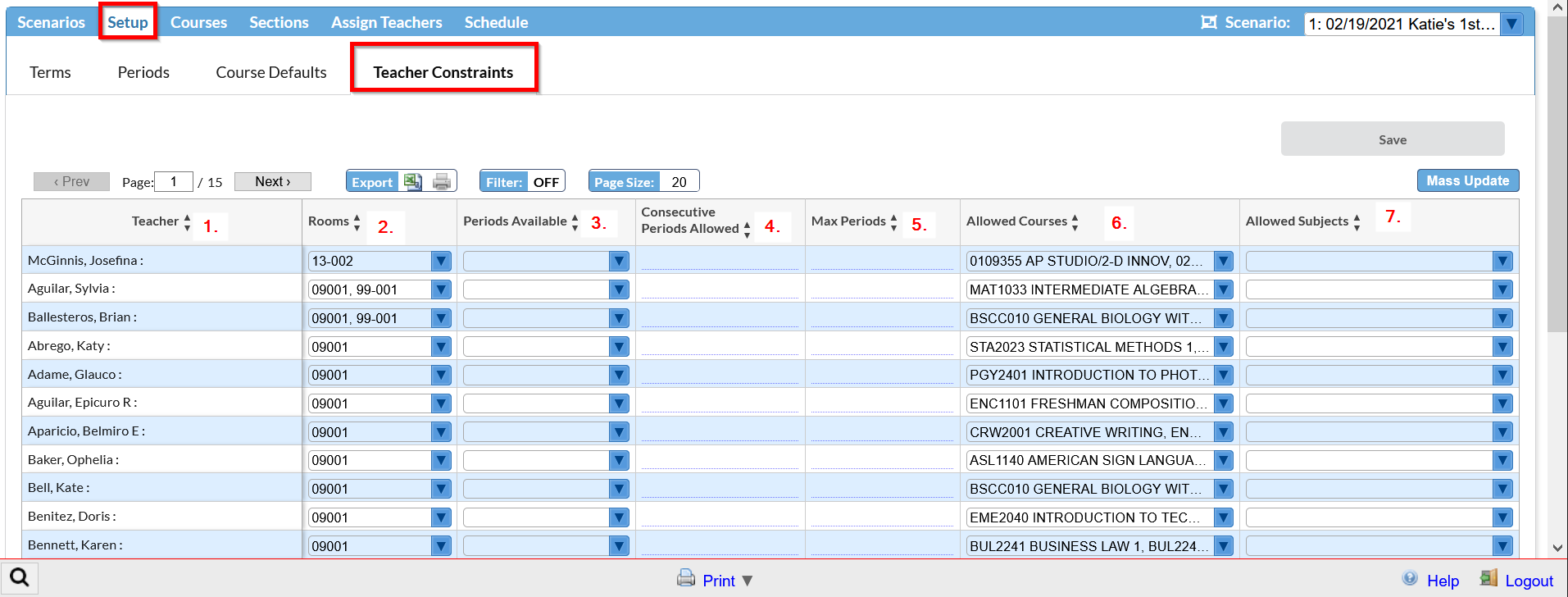
Task: Open the Setup menu
Action: point(128,22)
